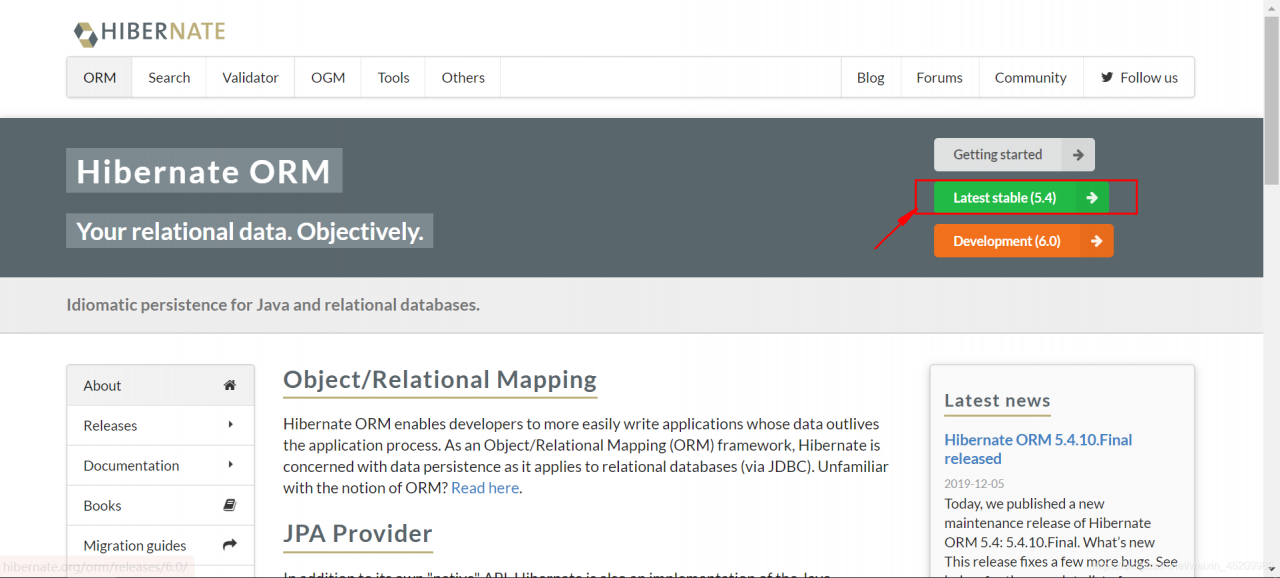Image resolution: width=1280 pixels, height=578 pixels.
Task: Click the JPA Provider heading
Action: (358, 534)
